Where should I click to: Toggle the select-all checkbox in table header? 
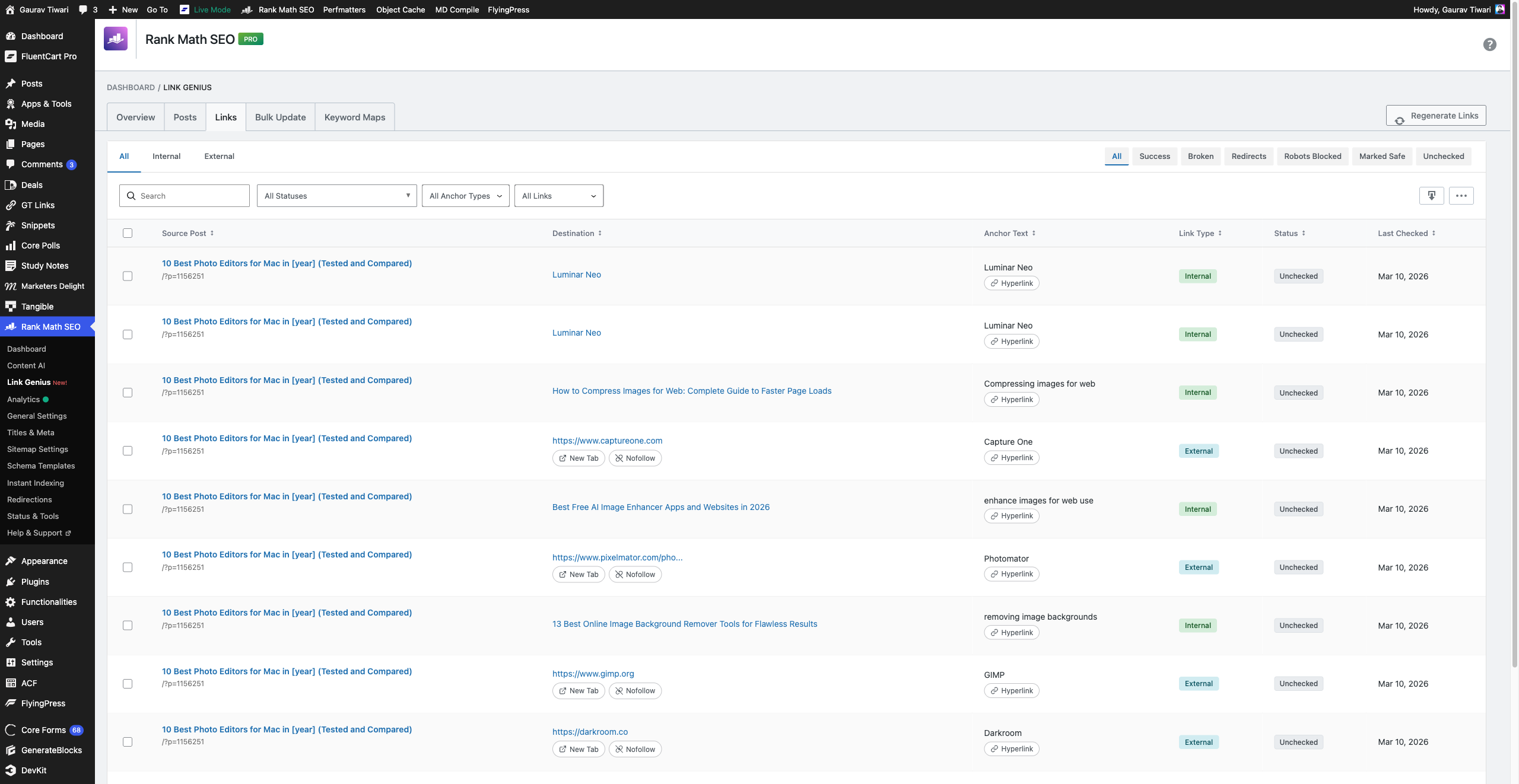pos(128,233)
